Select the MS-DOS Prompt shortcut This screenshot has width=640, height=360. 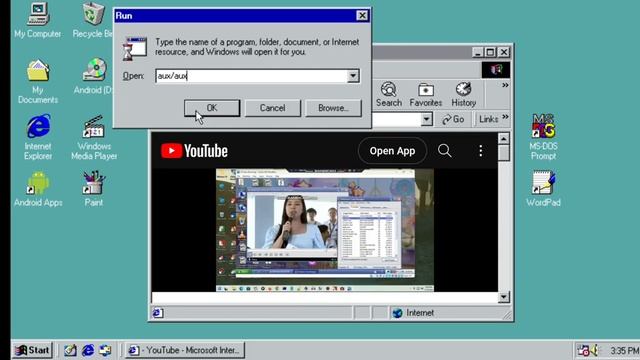coord(543,137)
